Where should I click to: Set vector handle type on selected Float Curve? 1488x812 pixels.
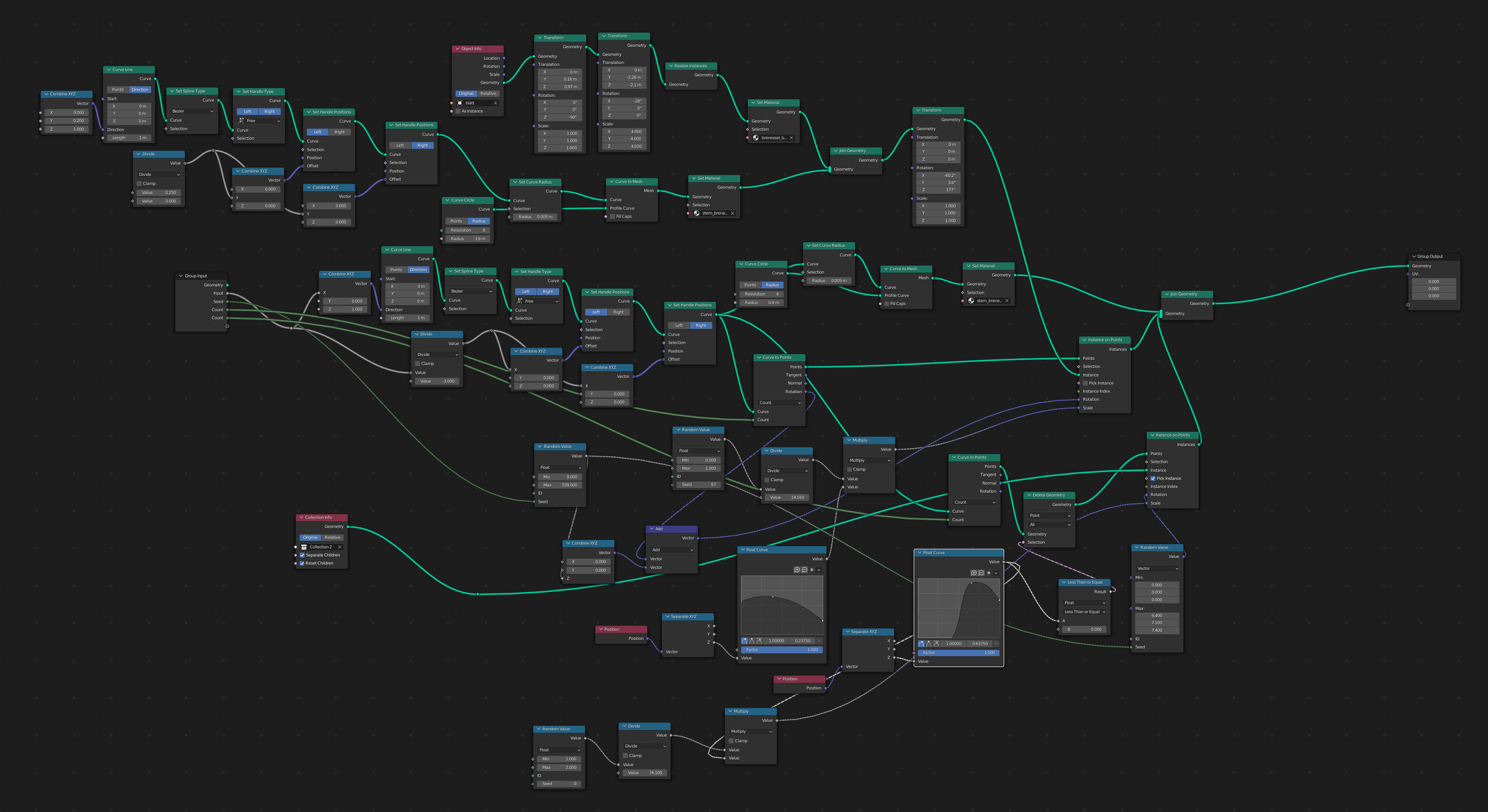[x=929, y=644]
